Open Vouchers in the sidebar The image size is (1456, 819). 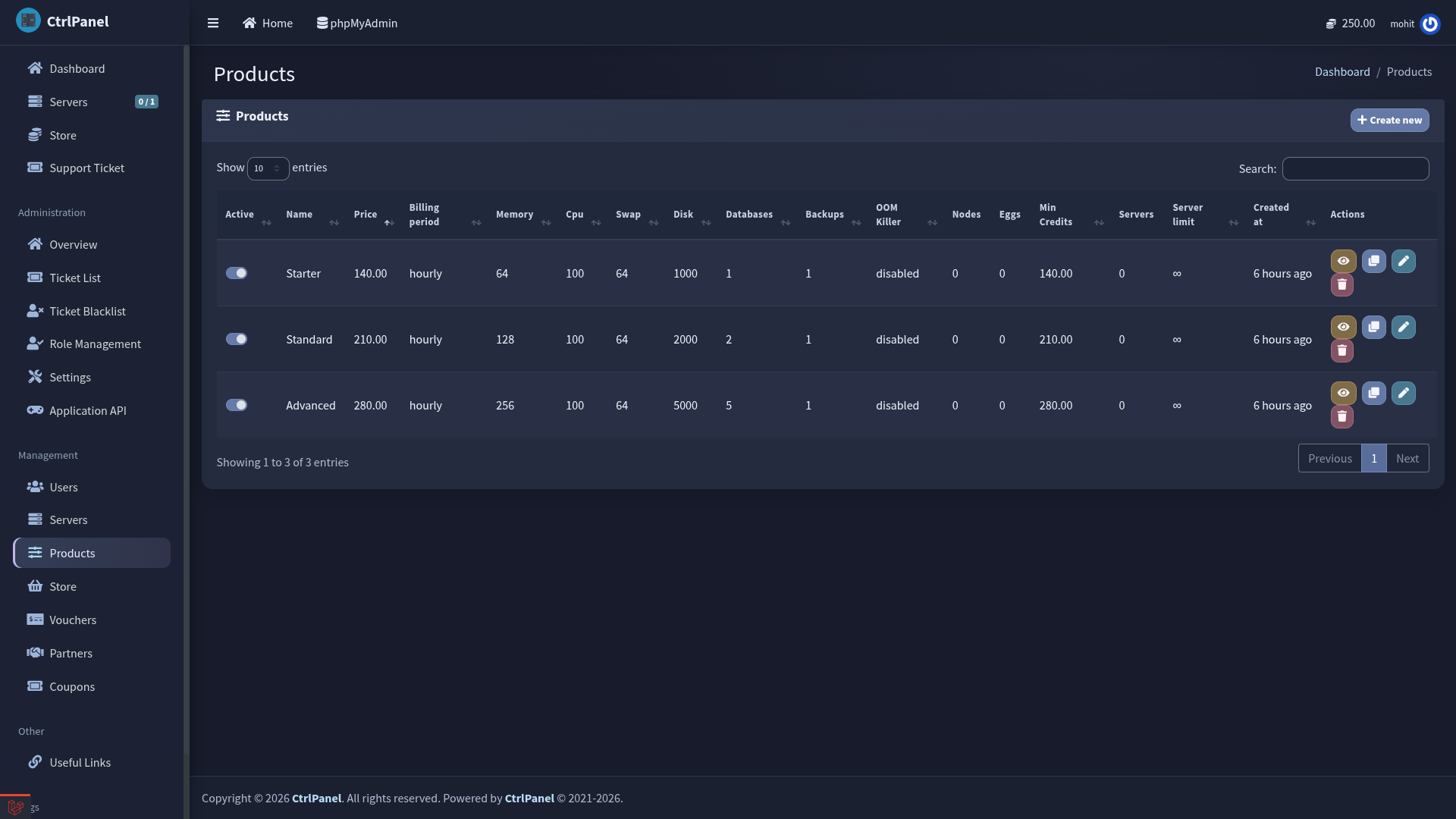[x=92, y=620]
